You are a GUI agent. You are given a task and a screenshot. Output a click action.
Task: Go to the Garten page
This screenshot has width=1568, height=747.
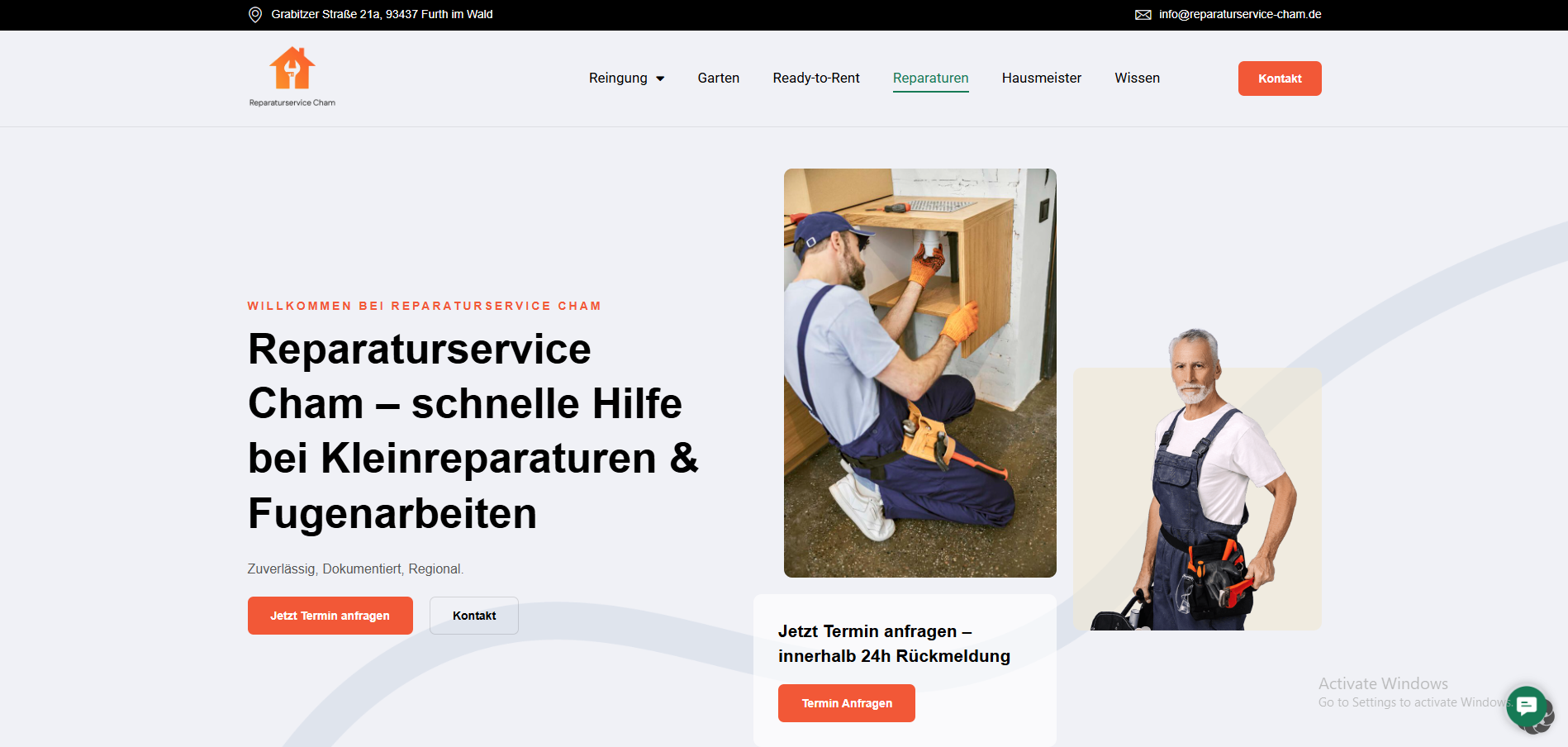719,78
